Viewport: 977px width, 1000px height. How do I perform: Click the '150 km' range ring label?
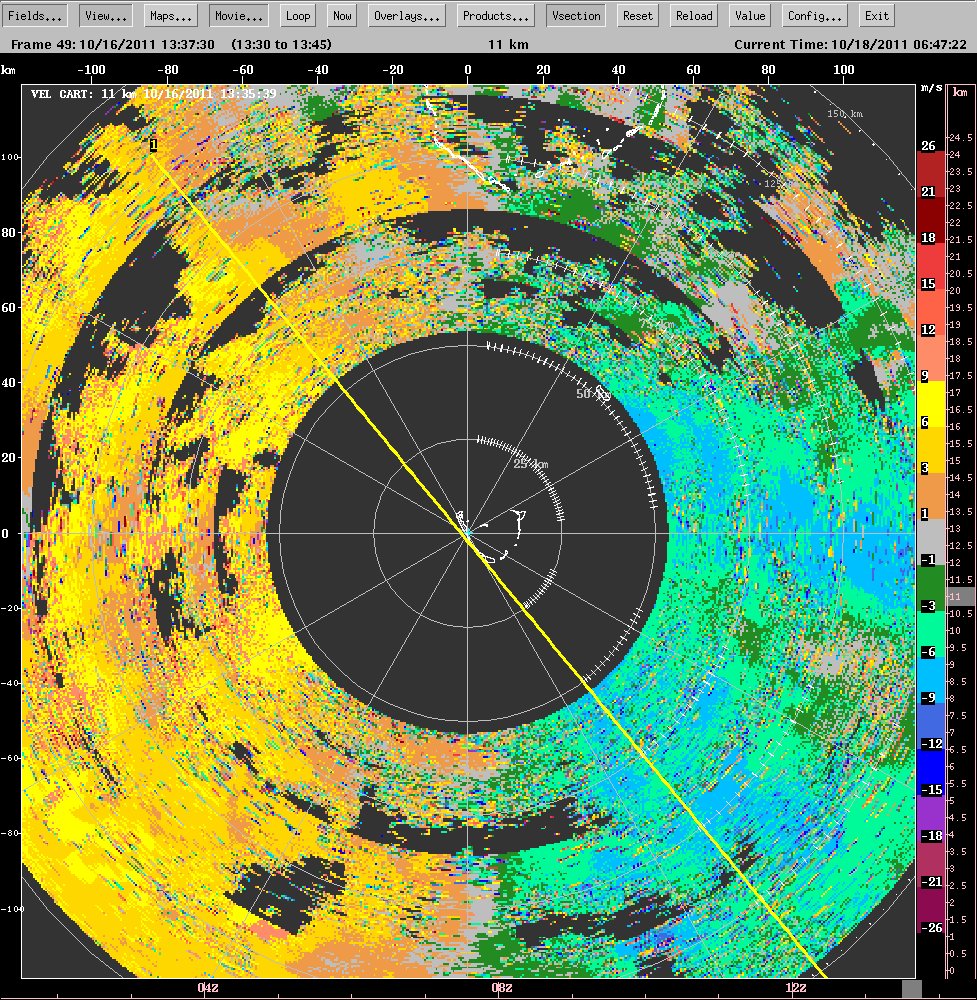tap(845, 114)
